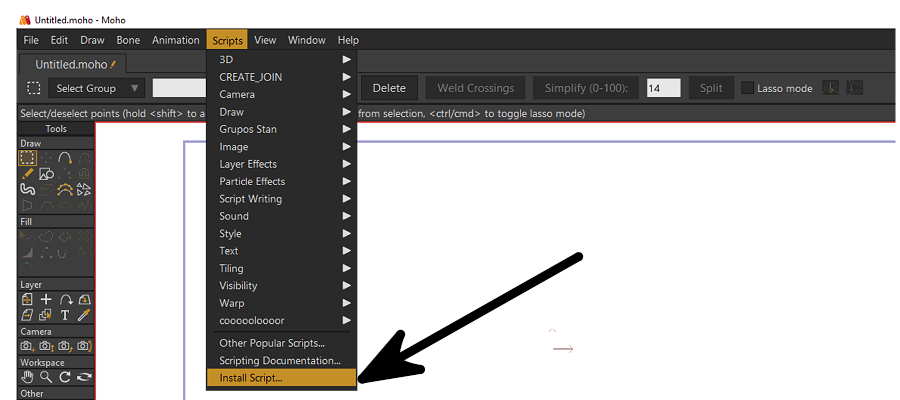Enable the Lasso mode checkbox
This screenshot has height=400, width=900.
[x=747, y=88]
